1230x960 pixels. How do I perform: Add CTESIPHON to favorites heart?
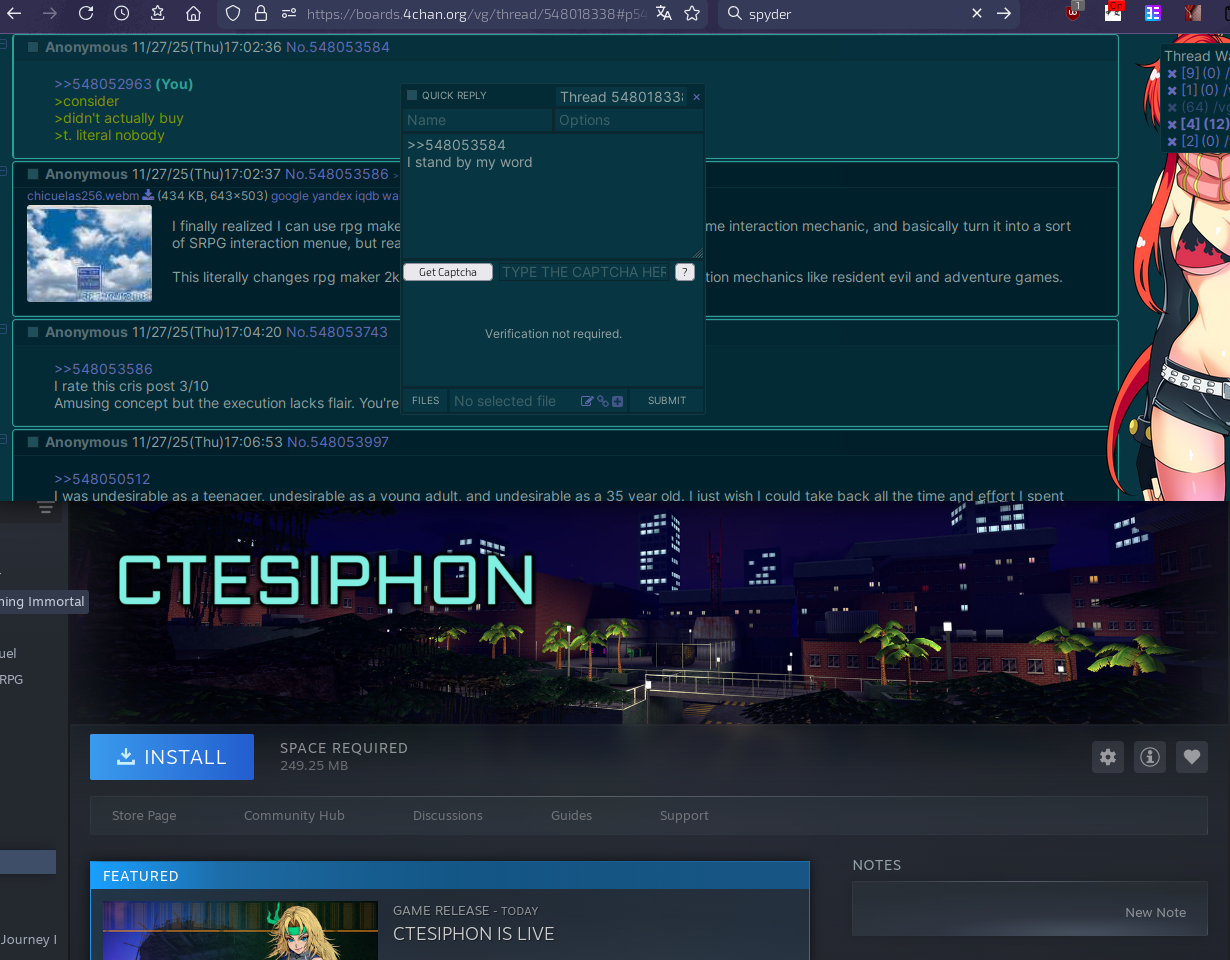(x=1192, y=757)
